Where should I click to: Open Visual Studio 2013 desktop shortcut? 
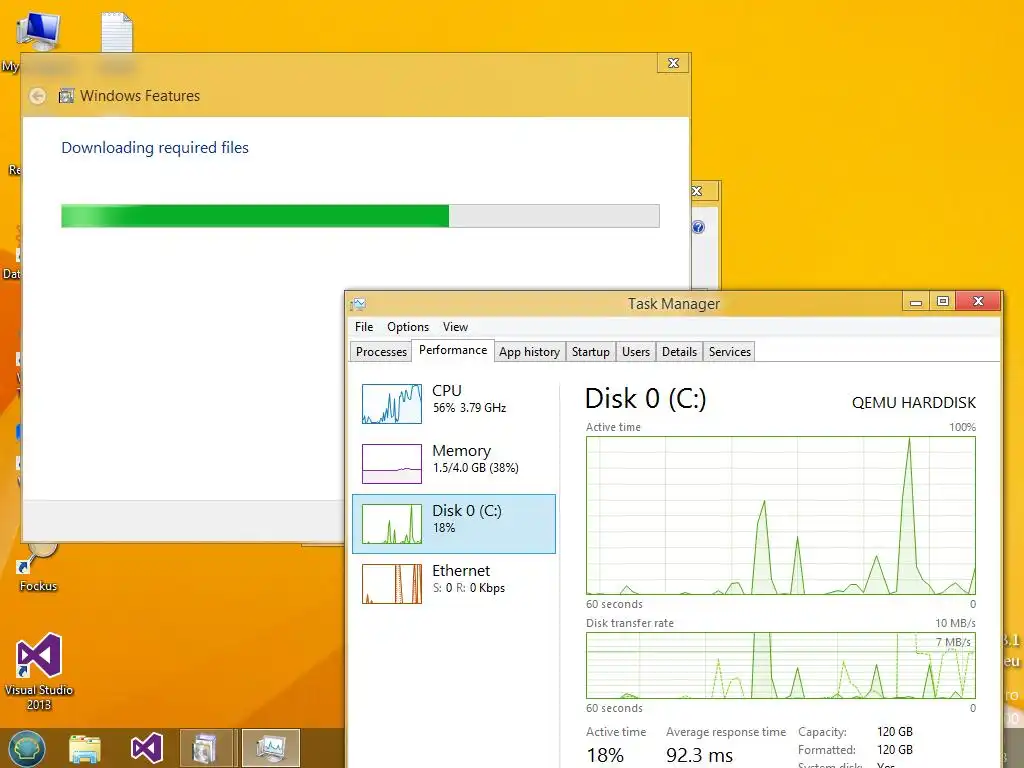tap(39, 671)
